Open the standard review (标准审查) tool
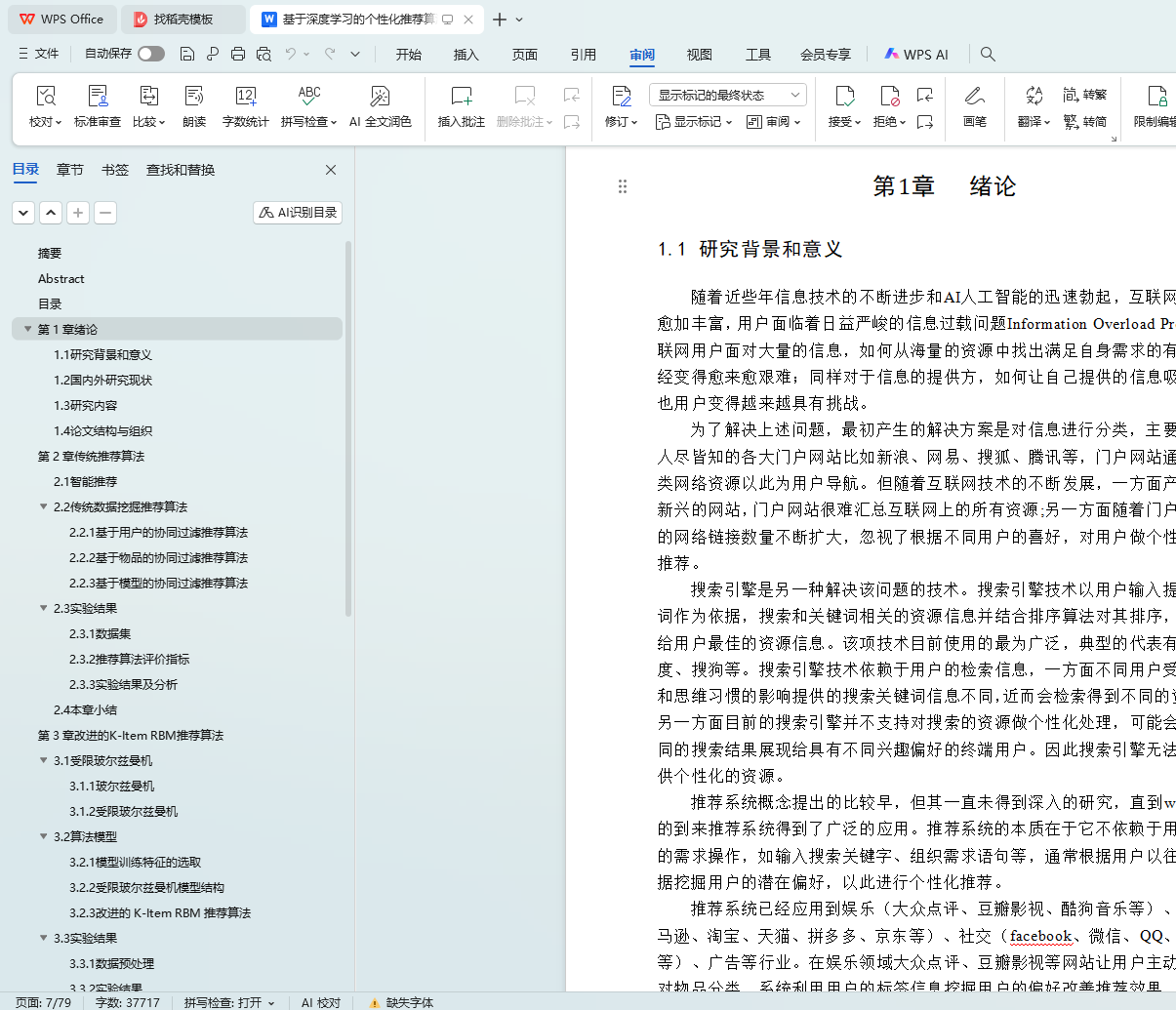The width and height of the screenshot is (1176, 1010). point(98,97)
